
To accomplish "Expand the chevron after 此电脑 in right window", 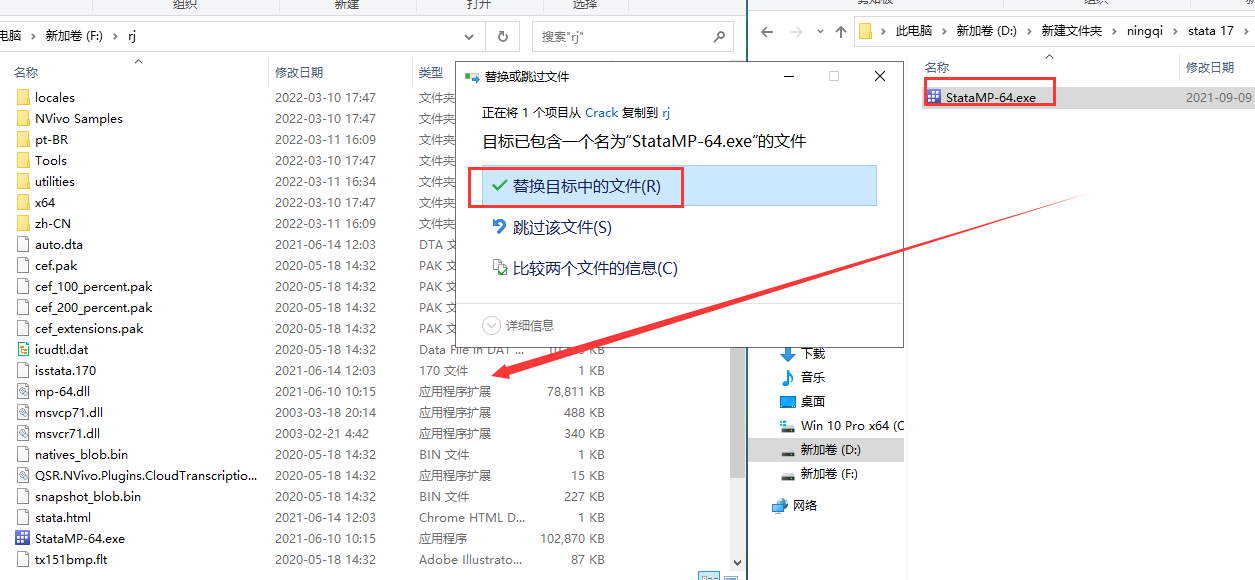I will click(x=945, y=31).
